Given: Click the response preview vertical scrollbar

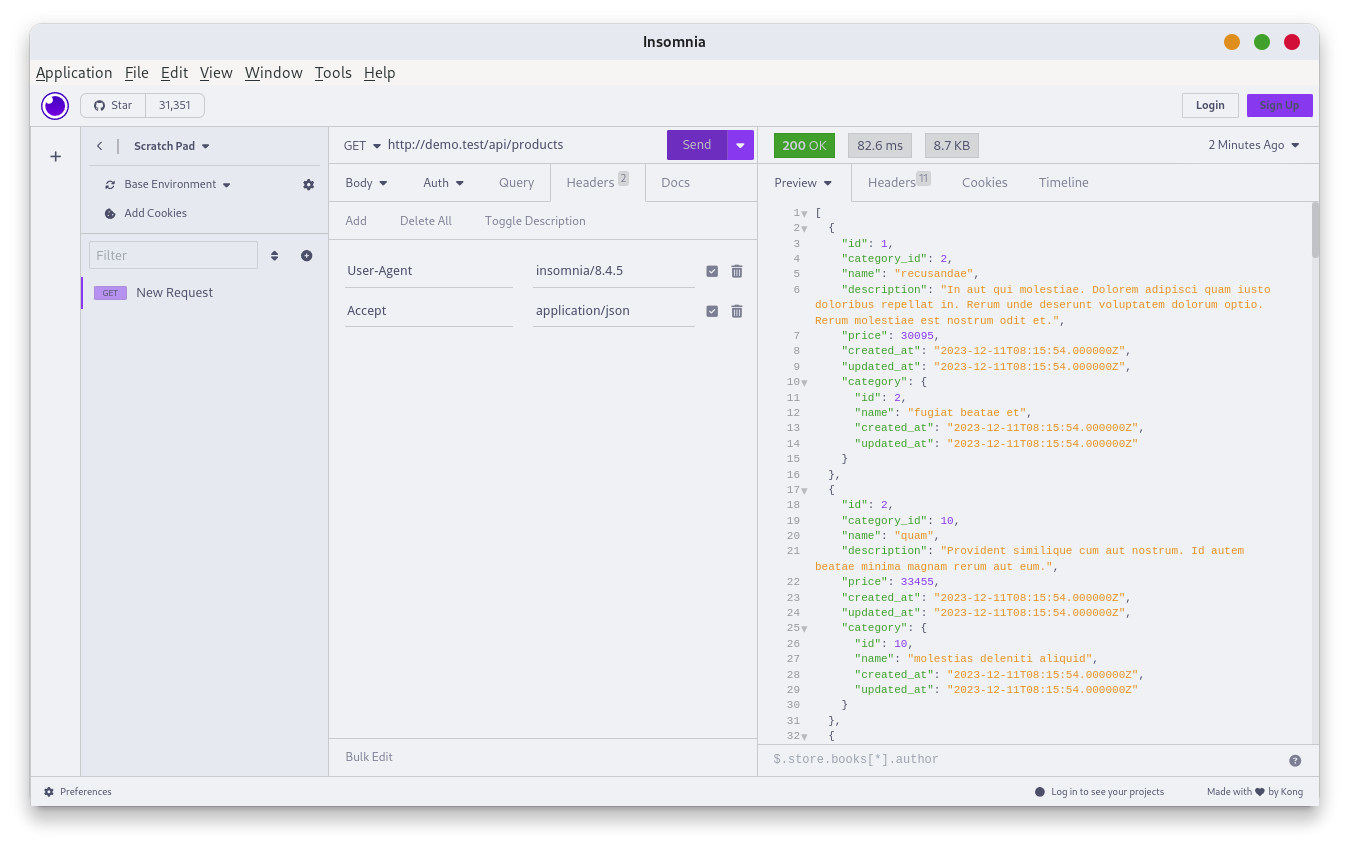Looking at the screenshot, I should (1314, 230).
